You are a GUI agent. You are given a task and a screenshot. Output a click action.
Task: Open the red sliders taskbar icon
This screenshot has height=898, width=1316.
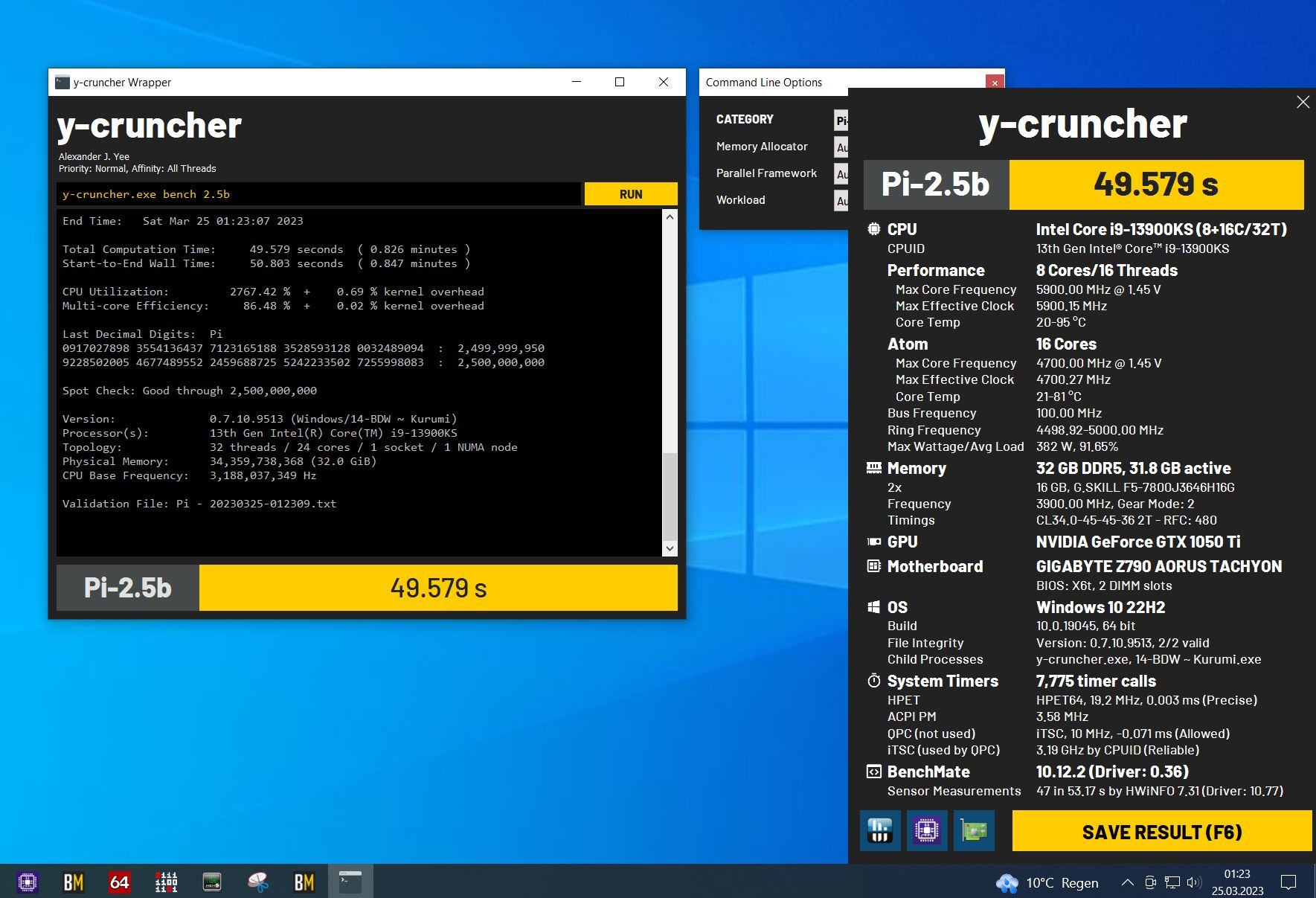[x=166, y=882]
